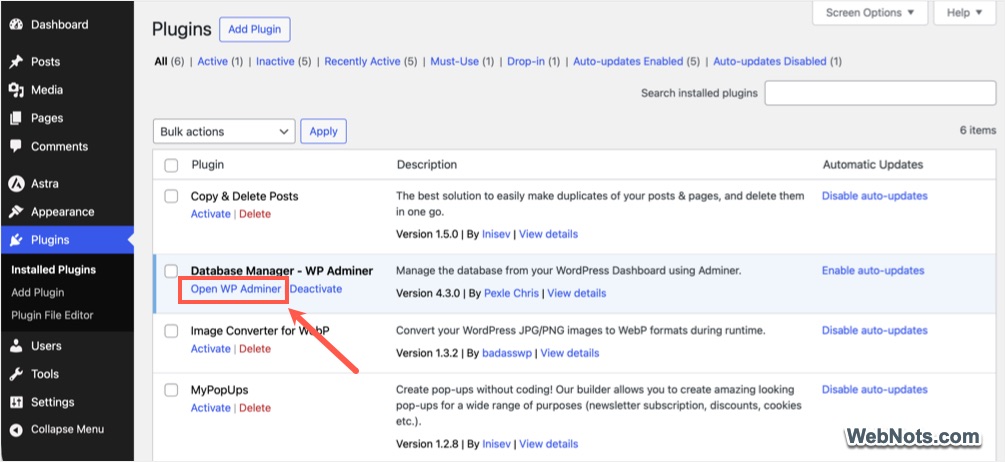Click the Open WP Adminer link

pyautogui.click(x=236, y=289)
